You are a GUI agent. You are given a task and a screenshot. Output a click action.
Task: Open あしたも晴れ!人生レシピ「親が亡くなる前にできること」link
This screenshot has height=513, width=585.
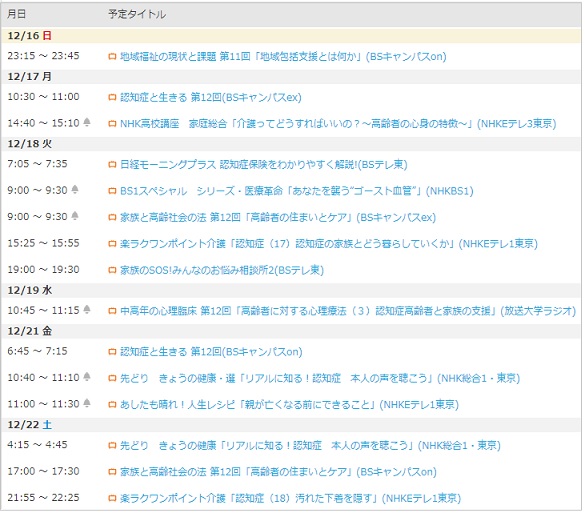pyautogui.click(x=290, y=405)
